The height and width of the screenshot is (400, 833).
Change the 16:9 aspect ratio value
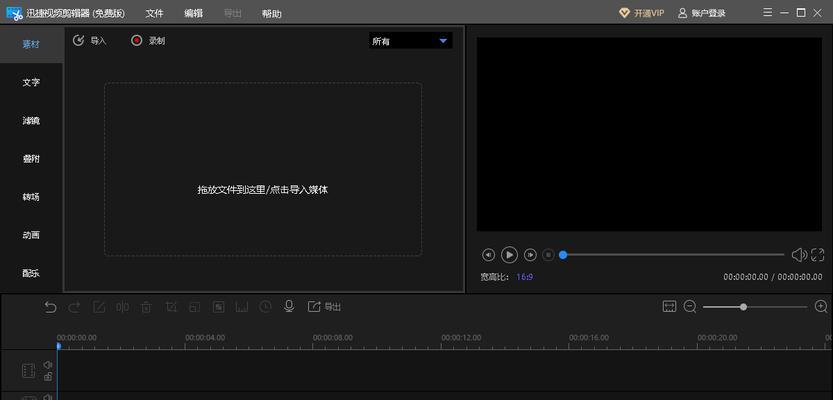click(525, 277)
